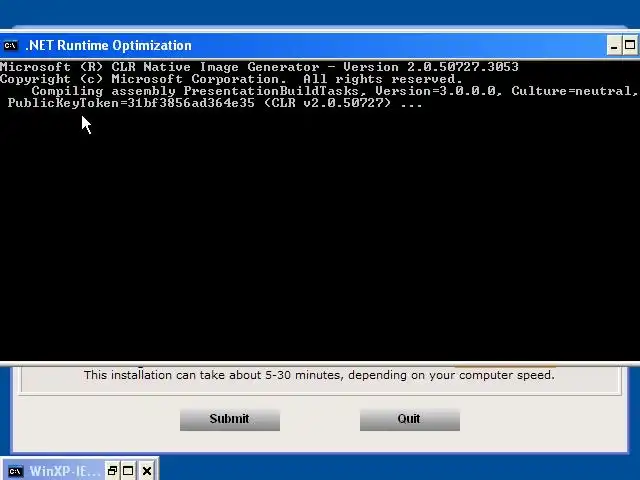This screenshot has width=640, height=480.
Task: Click the Quit button in the installer
Action: [x=409, y=419]
